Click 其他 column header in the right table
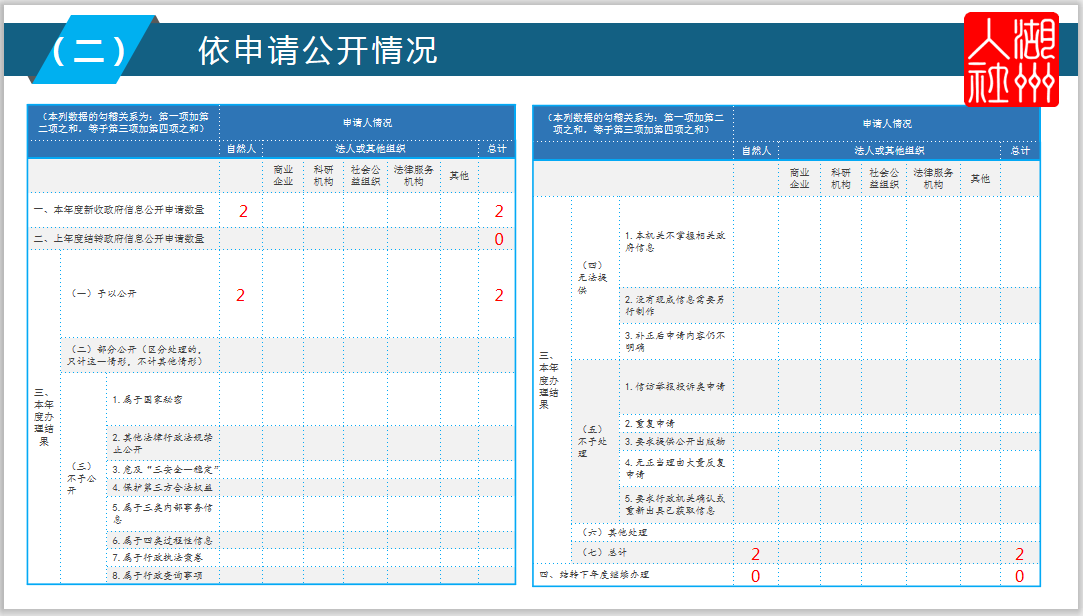 980,178
